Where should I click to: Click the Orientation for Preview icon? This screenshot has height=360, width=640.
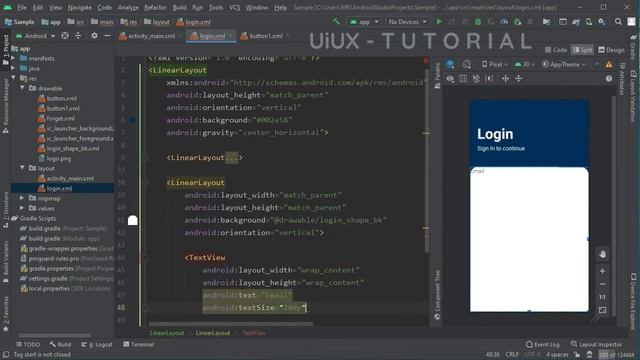[467, 64]
